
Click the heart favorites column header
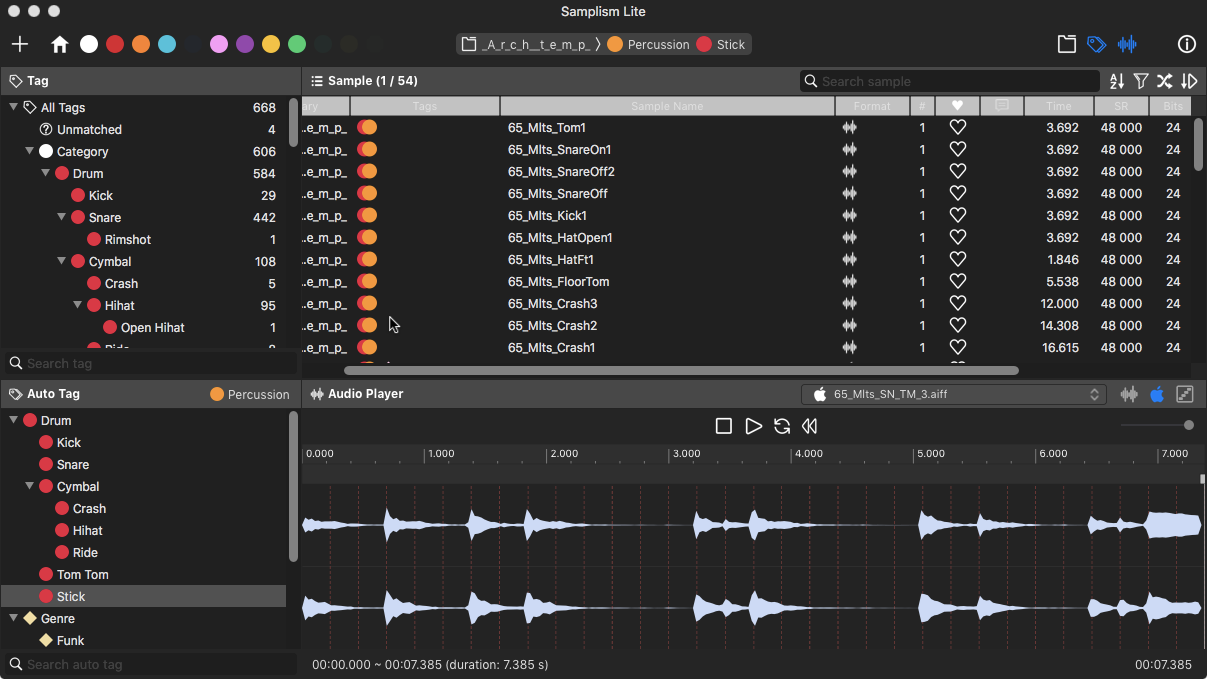tap(957, 106)
